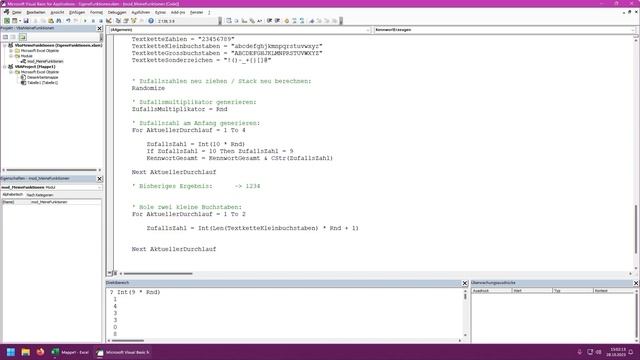Screen dimensions: 640x360
Task: Switch to the Alphabetisch properties tab
Action: [13, 195]
